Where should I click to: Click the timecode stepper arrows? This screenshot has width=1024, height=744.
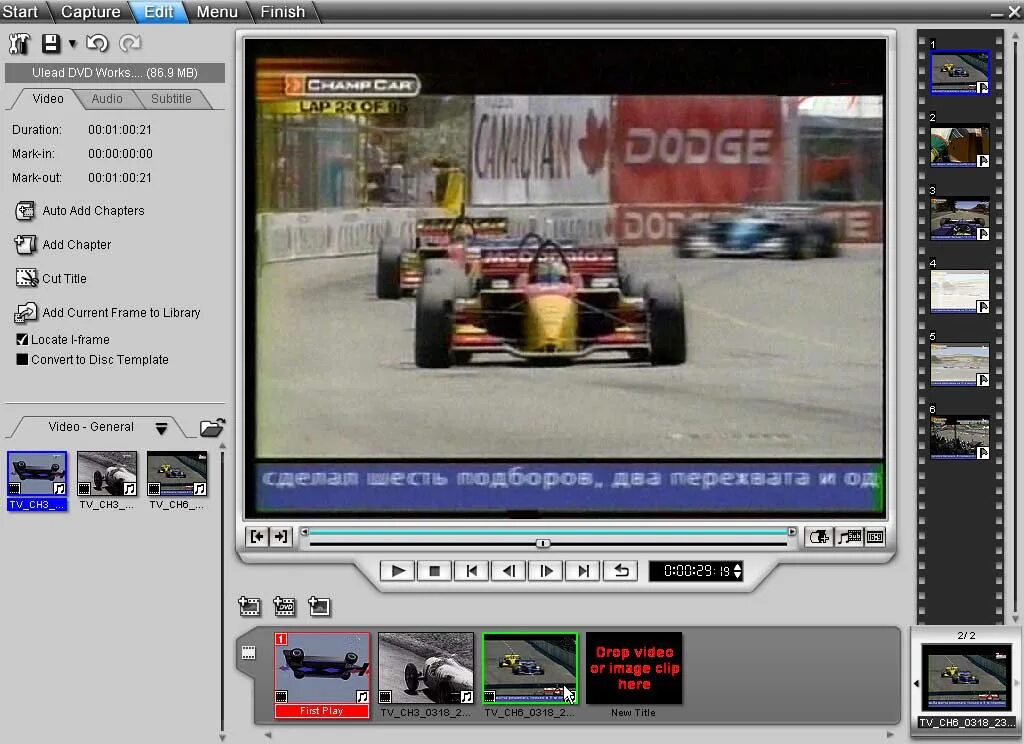point(737,571)
